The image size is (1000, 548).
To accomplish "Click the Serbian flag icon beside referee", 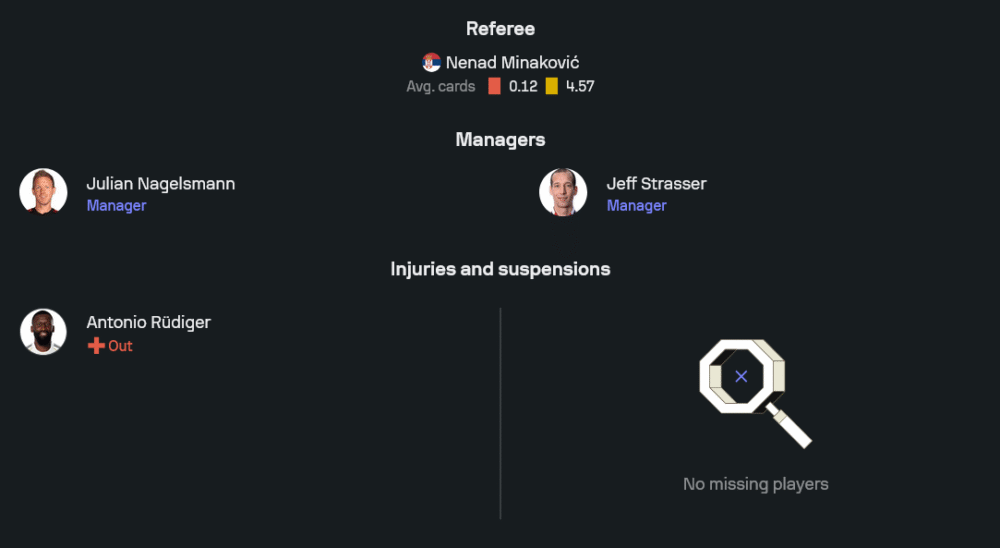I will [432, 62].
